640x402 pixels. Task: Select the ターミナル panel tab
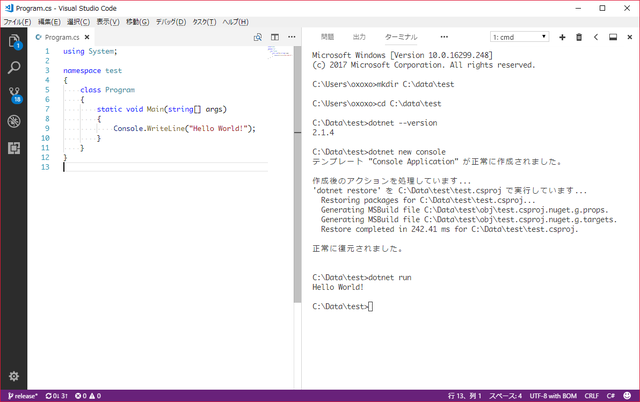coord(401,37)
